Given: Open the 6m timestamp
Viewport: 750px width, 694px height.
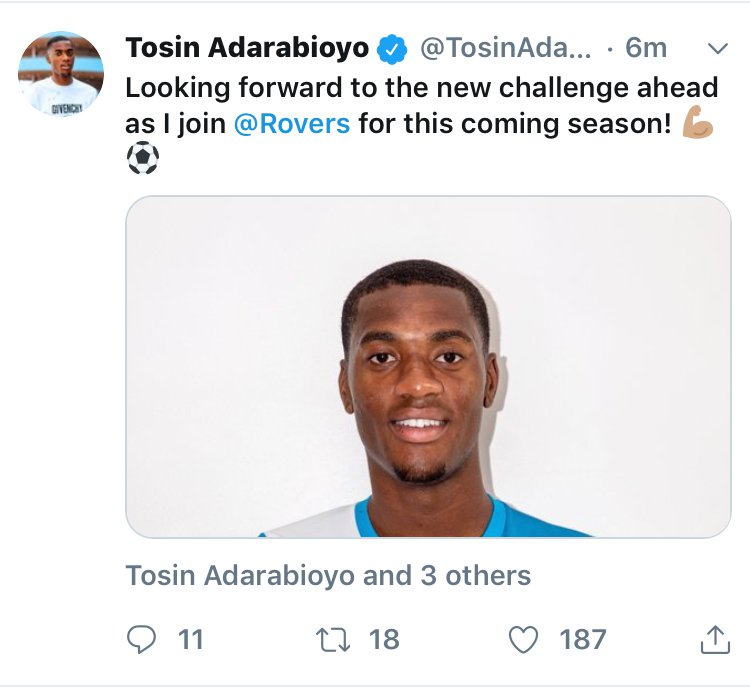Looking at the screenshot, I should (646, 48).
